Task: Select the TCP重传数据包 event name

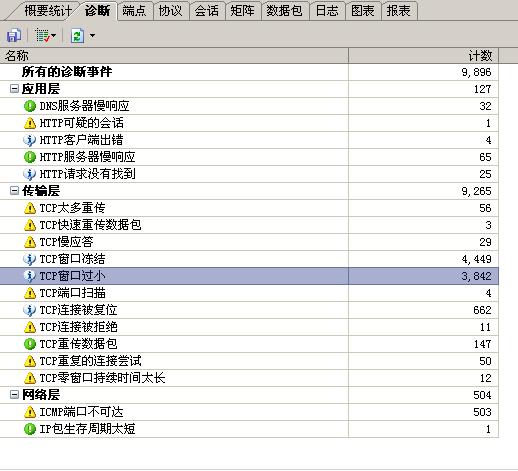Action: 78,344
